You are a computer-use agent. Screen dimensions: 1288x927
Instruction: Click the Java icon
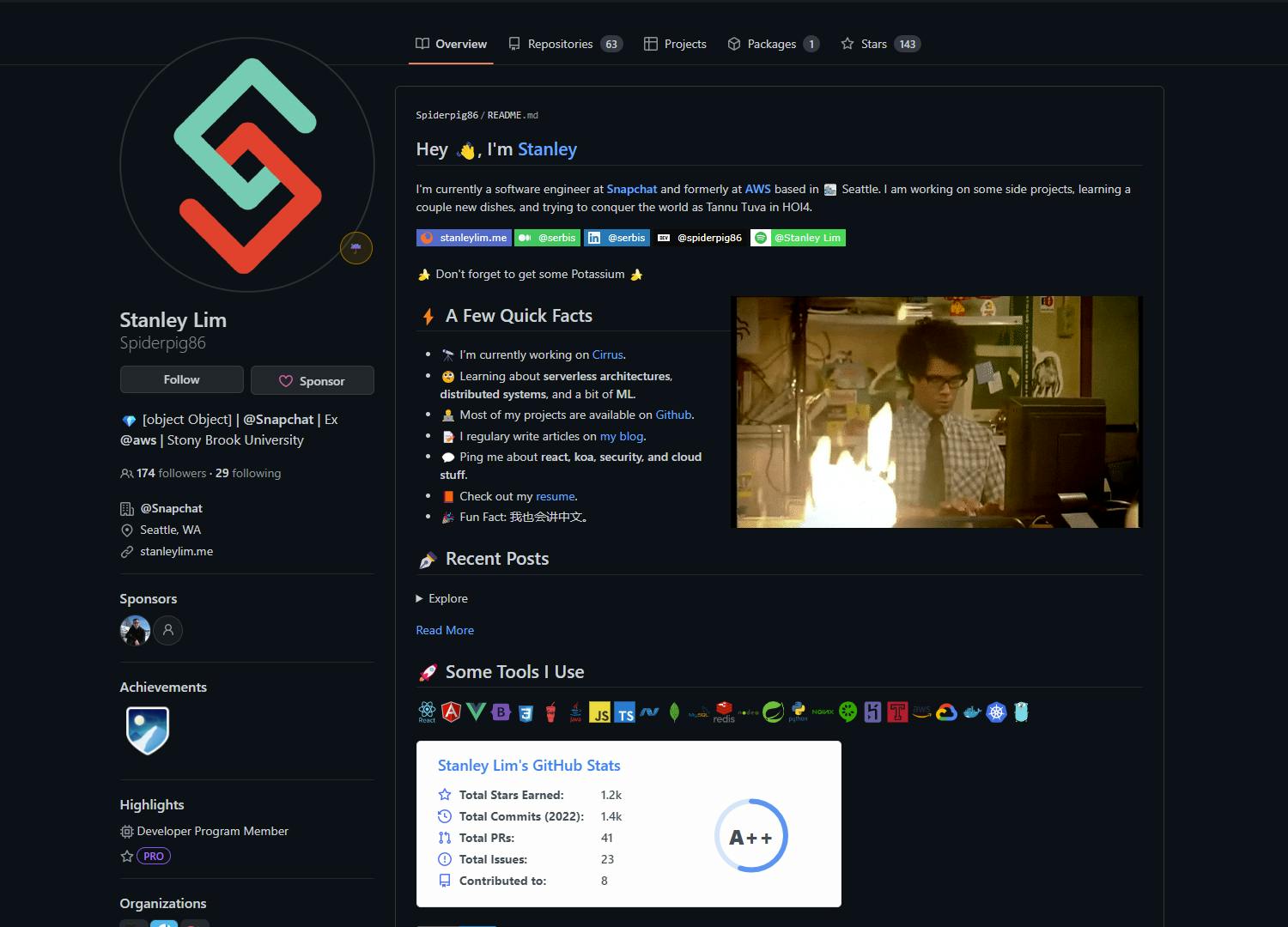click(x=575, y=712)
